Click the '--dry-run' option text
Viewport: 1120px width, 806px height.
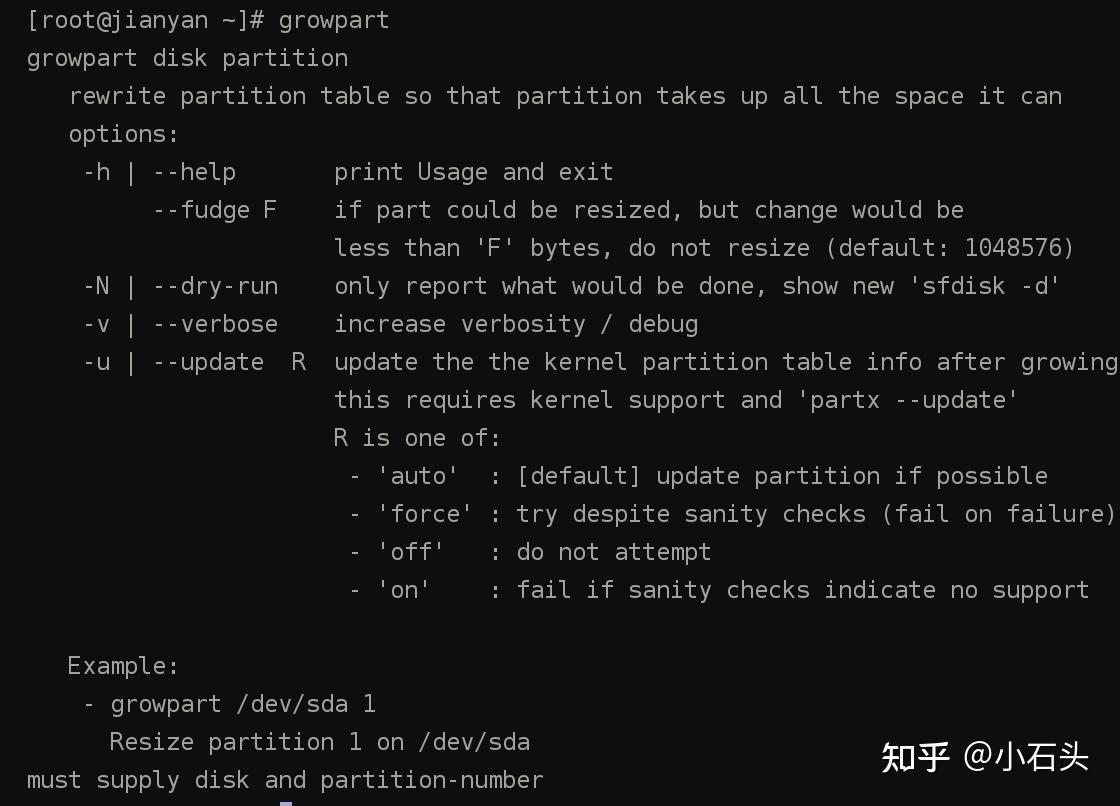215,286
